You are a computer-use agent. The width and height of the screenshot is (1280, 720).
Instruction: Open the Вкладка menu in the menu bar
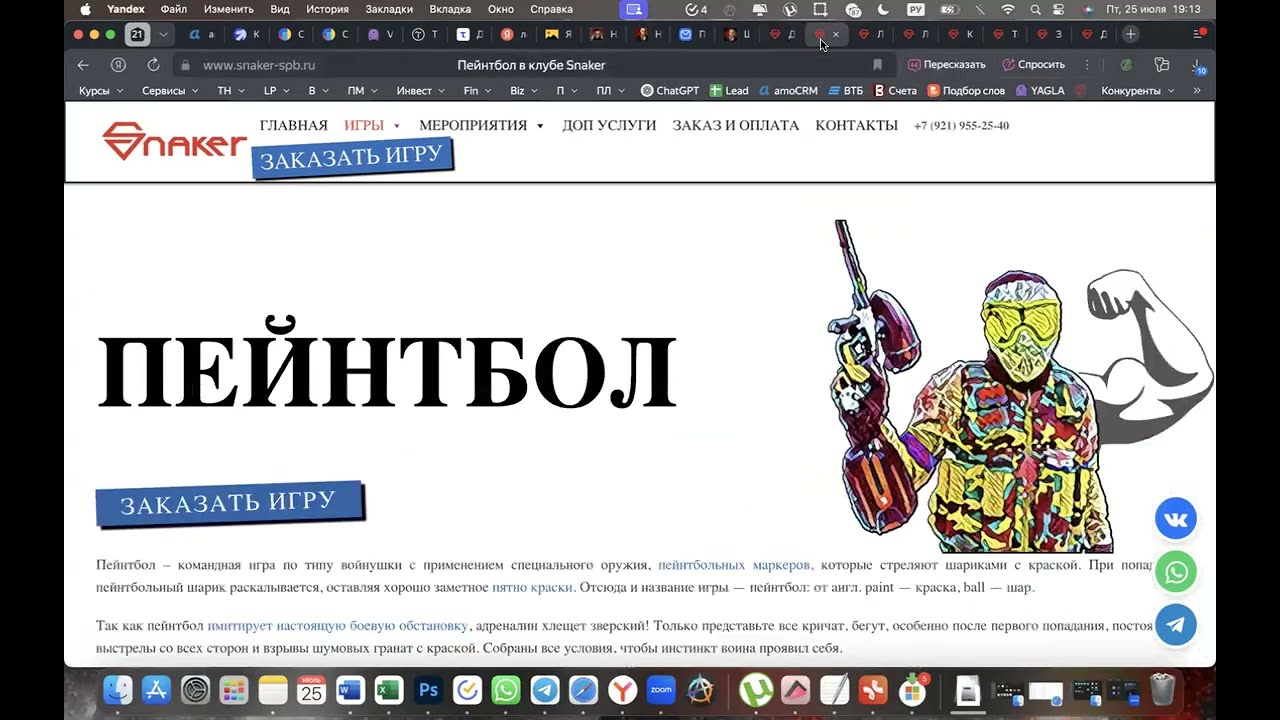point(450,9)
